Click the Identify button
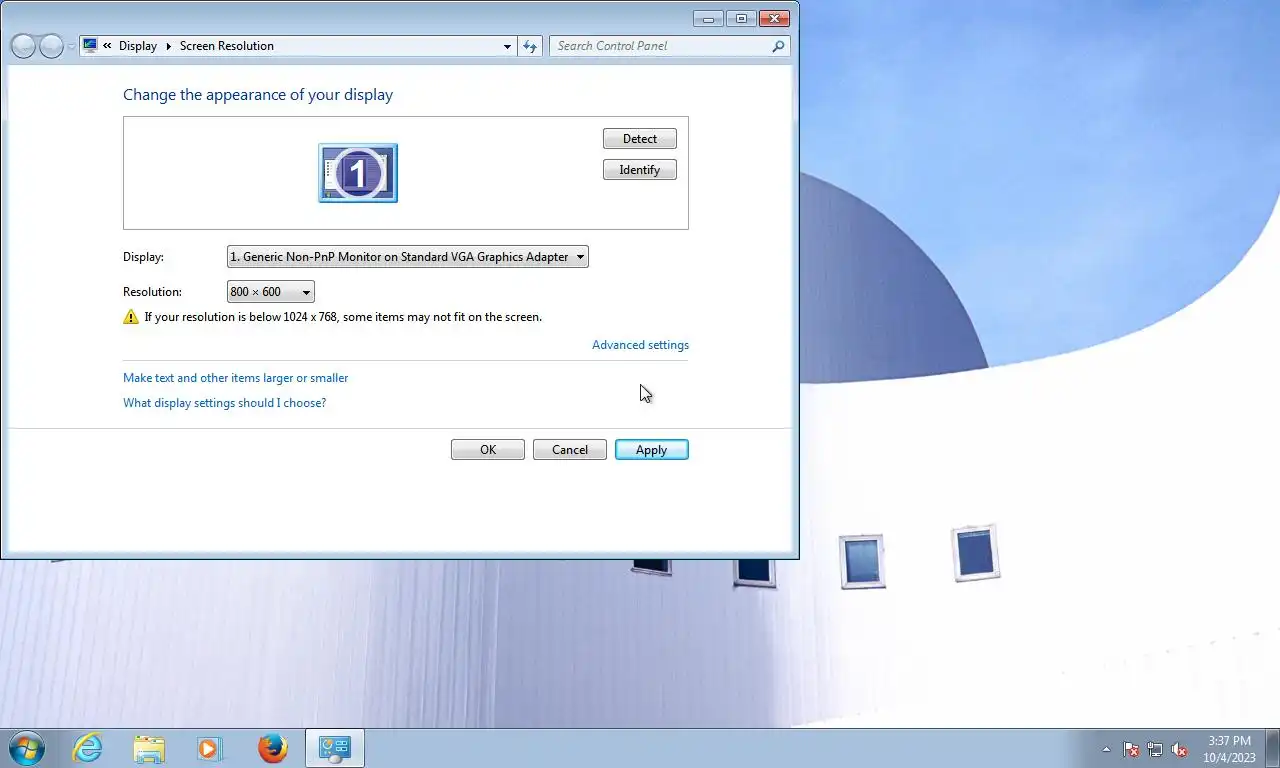This screenshot has width=1280, height=768. (640, 170)
